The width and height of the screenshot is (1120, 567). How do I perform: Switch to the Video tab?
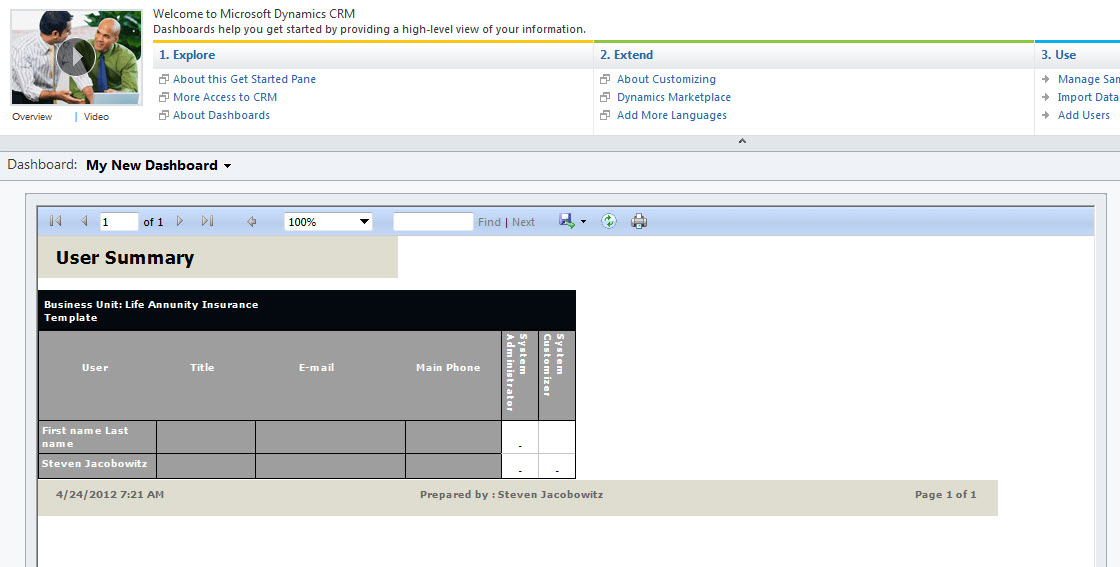click(96, 117)
